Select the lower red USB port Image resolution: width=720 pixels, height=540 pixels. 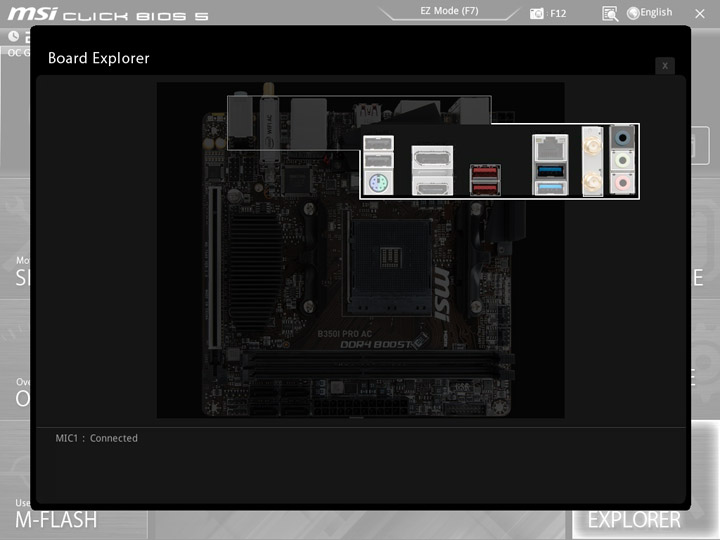(x=485, y=188)
